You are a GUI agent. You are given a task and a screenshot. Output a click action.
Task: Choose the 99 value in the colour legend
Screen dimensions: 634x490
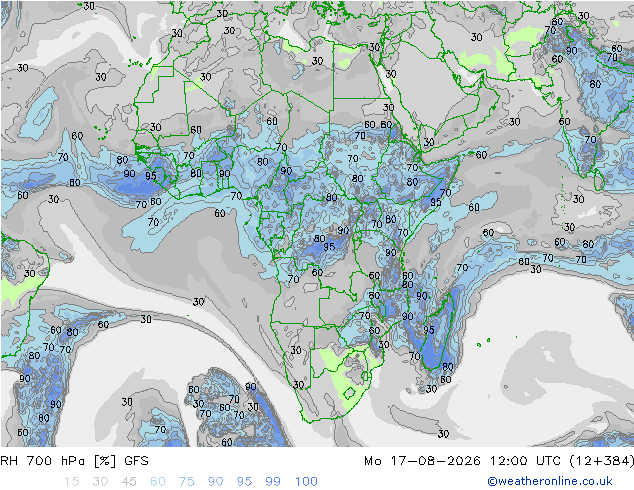(x=273, y=482)
